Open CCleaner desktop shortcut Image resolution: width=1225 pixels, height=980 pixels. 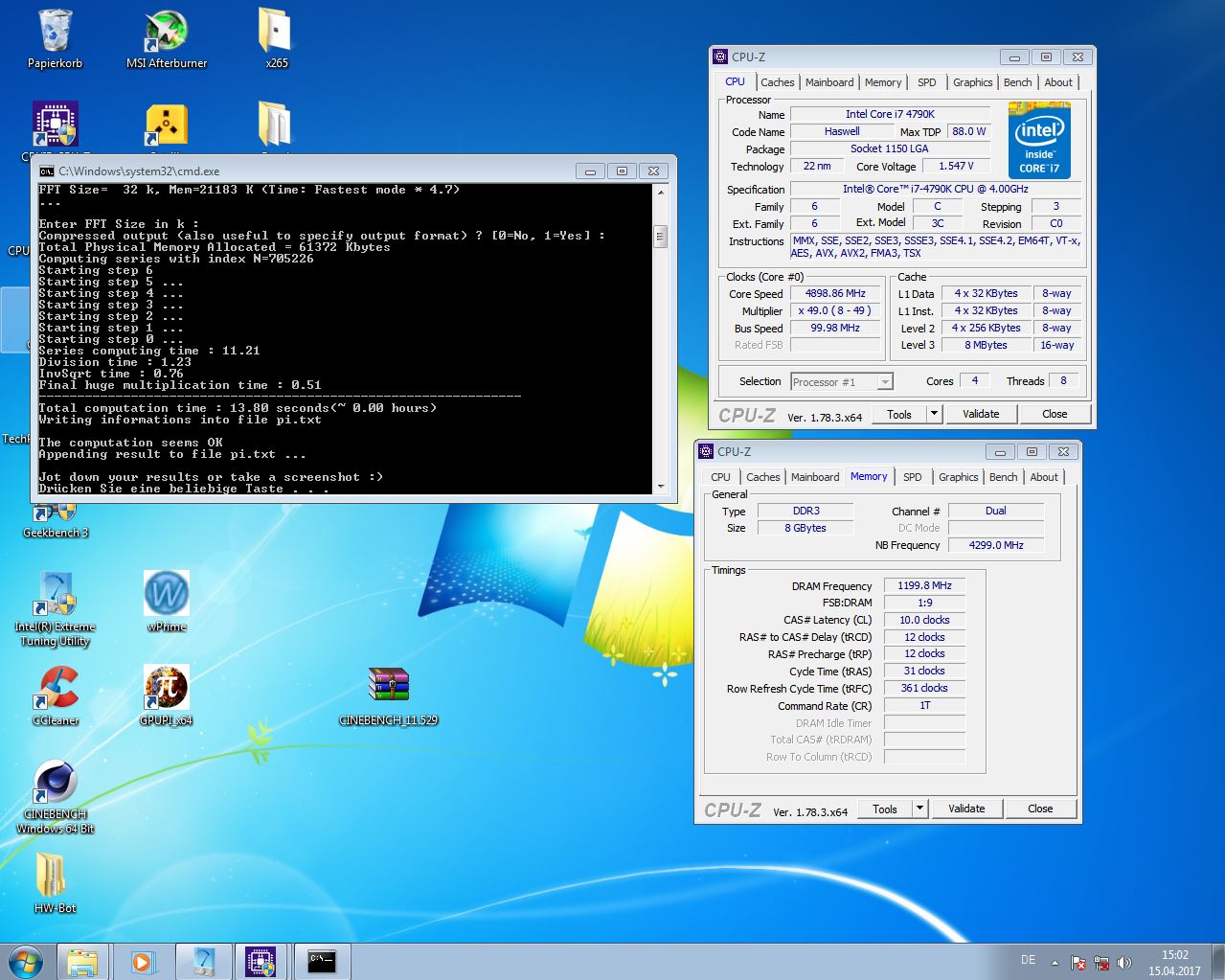point(55,695)
